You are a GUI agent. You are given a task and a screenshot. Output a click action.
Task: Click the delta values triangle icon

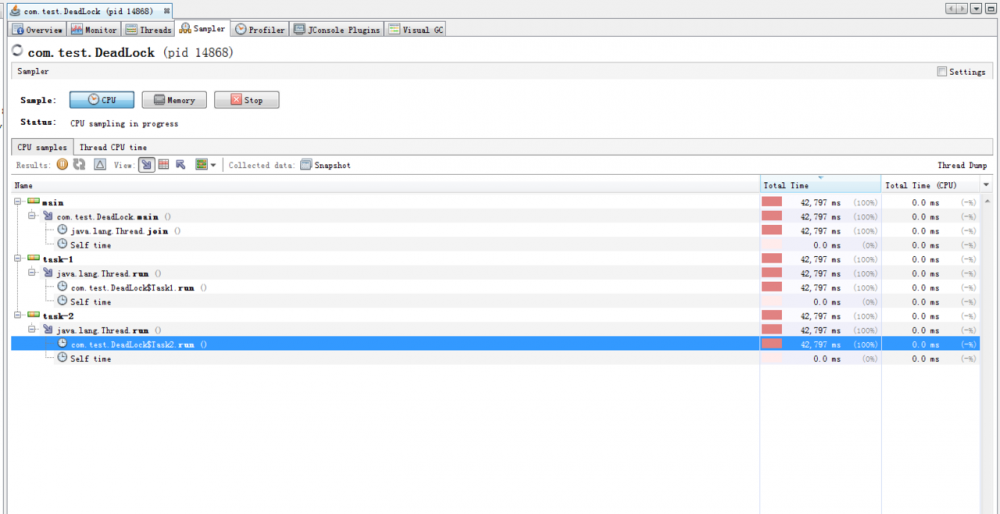click(x=99, y=165)
